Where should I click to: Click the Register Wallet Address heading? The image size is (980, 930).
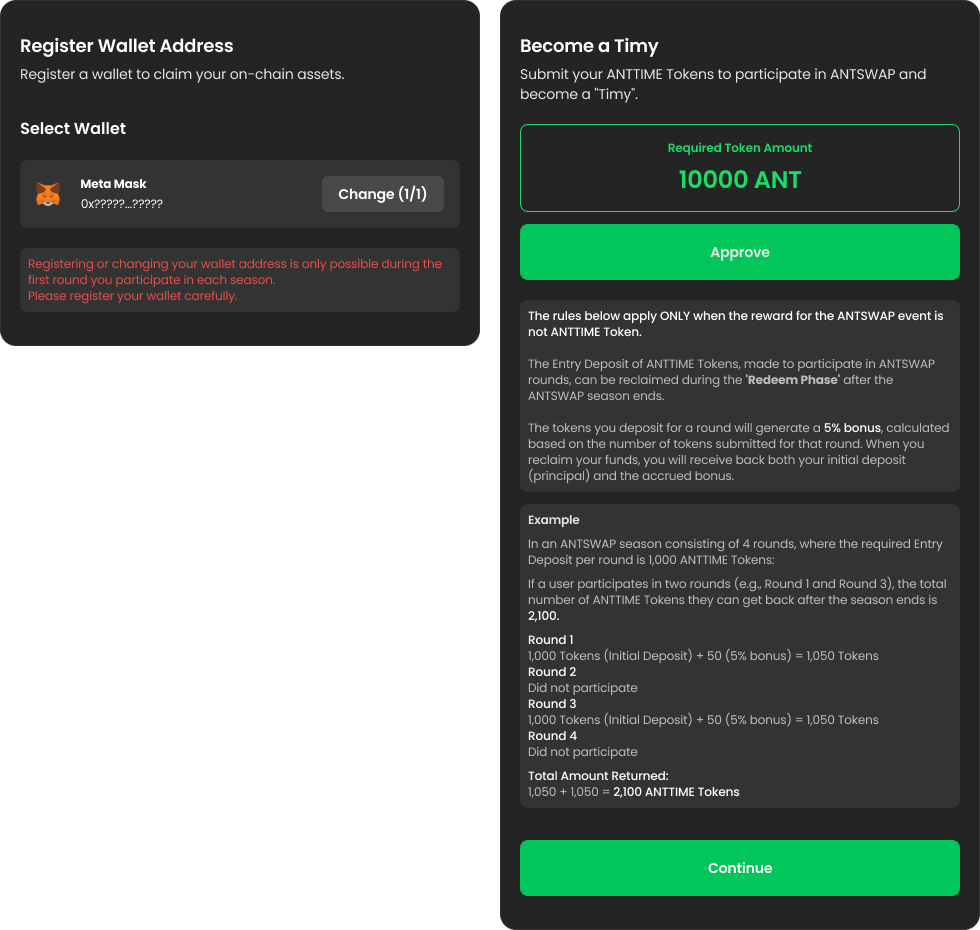tap(127, 46)
